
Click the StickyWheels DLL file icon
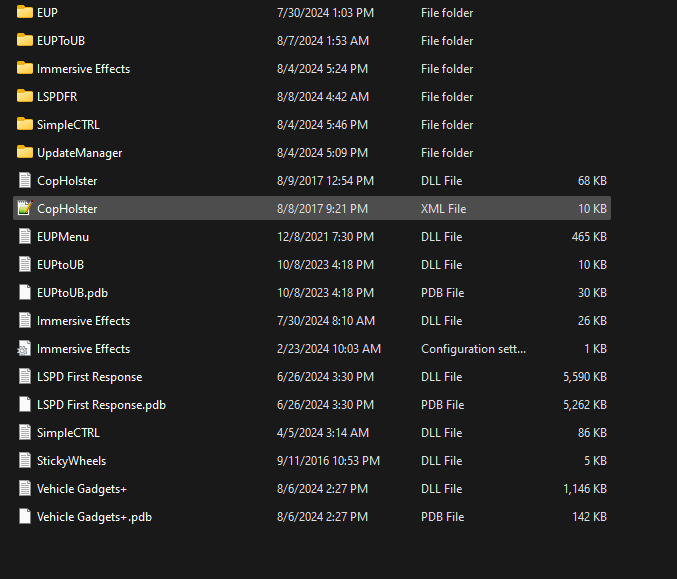(25, 461)
